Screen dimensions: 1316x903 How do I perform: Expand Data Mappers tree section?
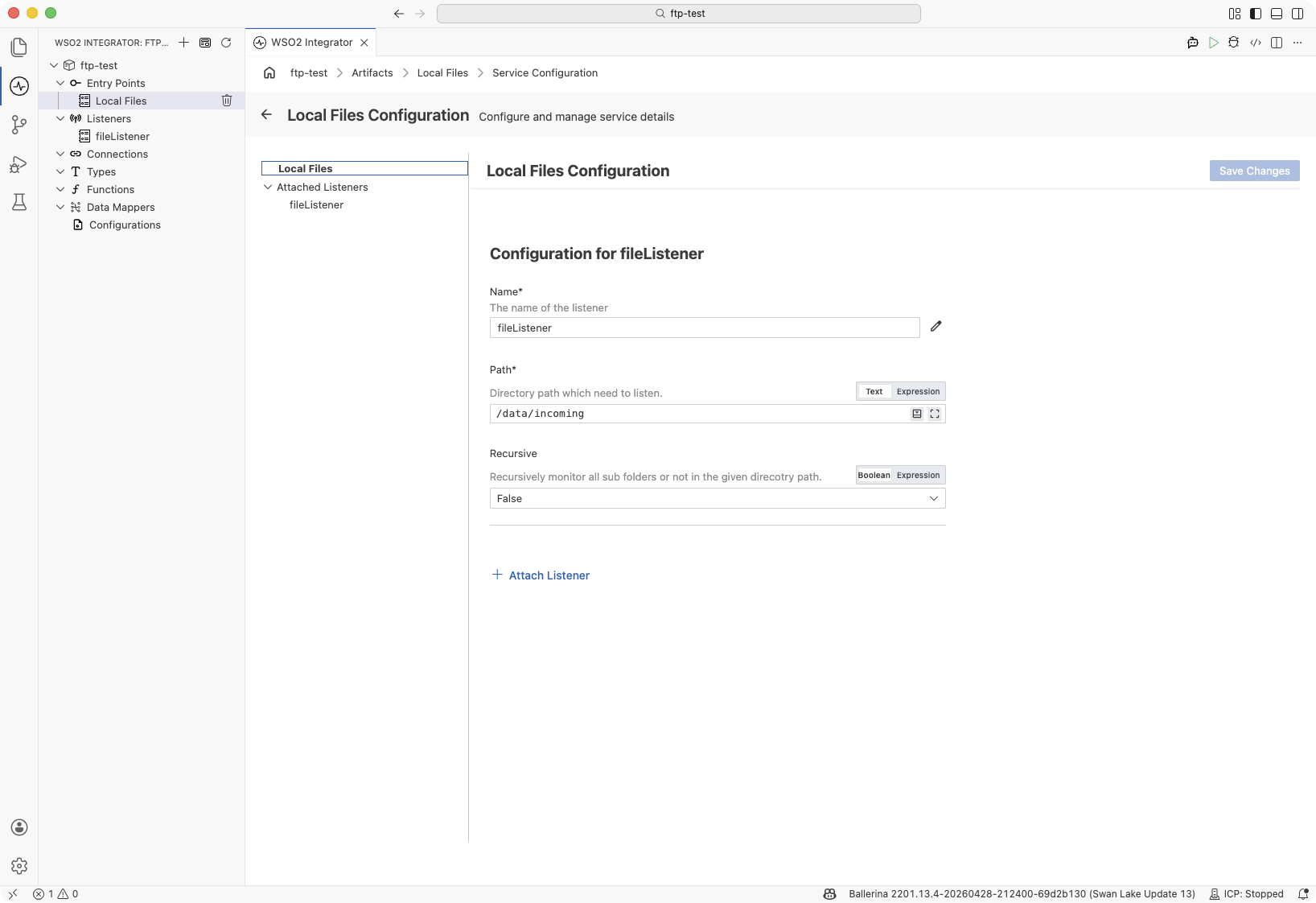click(x=60, y=207)
